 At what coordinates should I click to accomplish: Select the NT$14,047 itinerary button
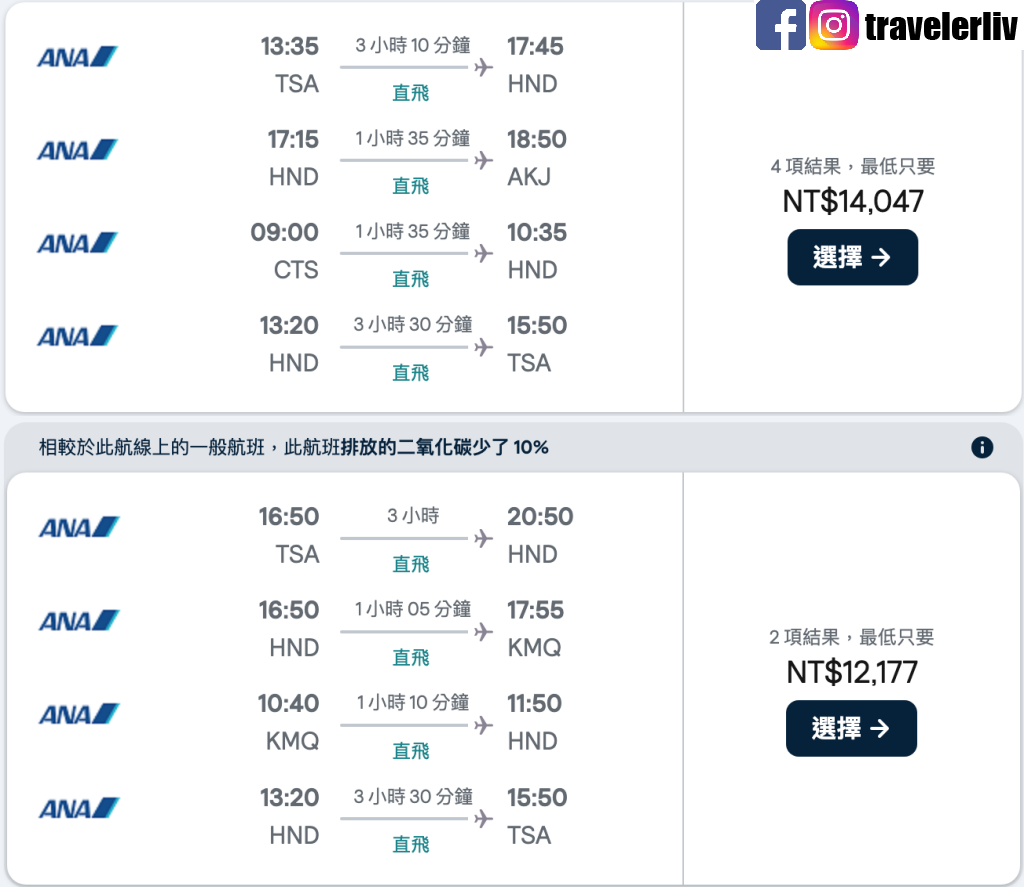coord(852,257)
